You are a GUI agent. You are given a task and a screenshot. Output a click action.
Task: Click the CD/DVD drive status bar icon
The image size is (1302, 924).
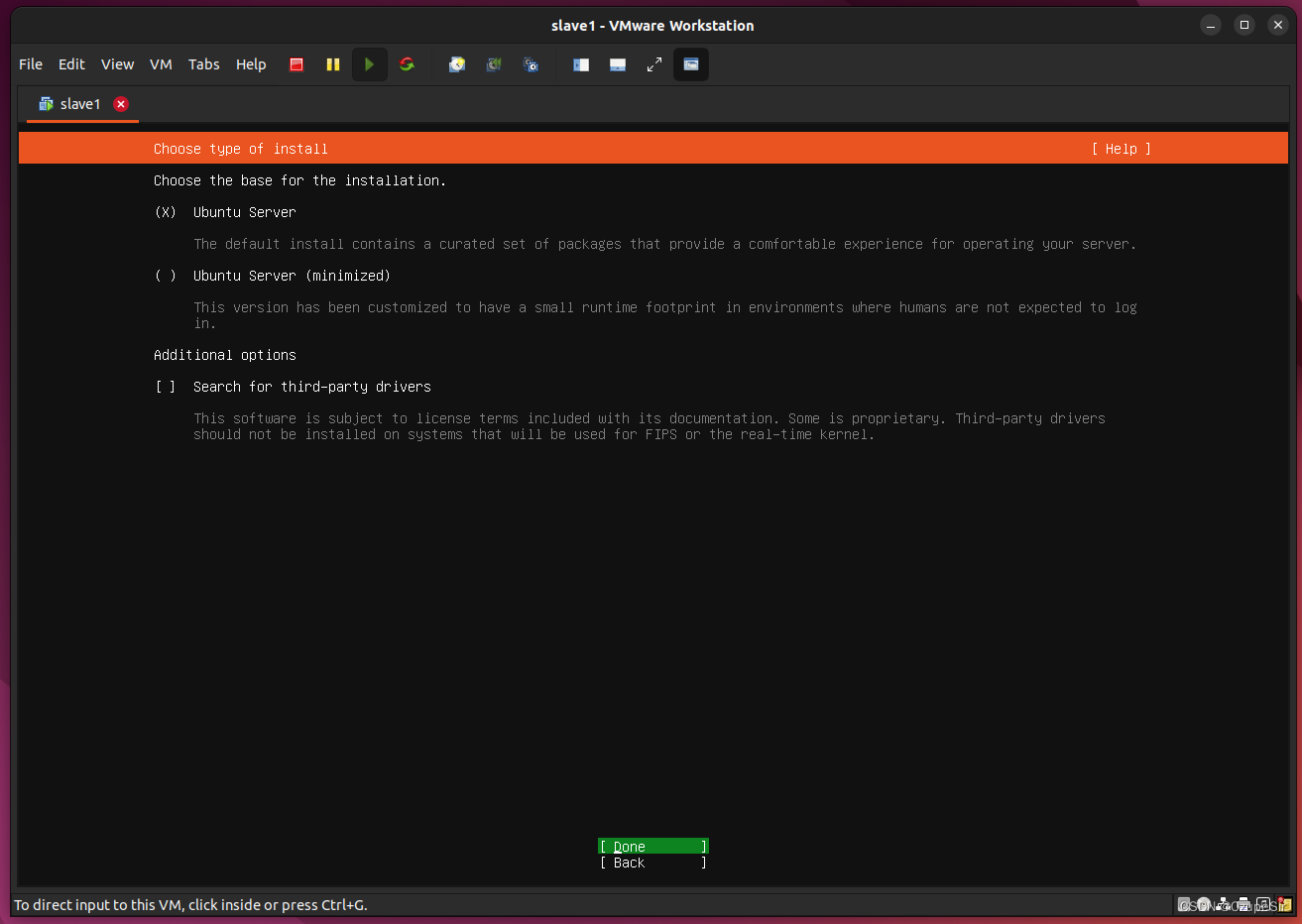coord(1204,904)
